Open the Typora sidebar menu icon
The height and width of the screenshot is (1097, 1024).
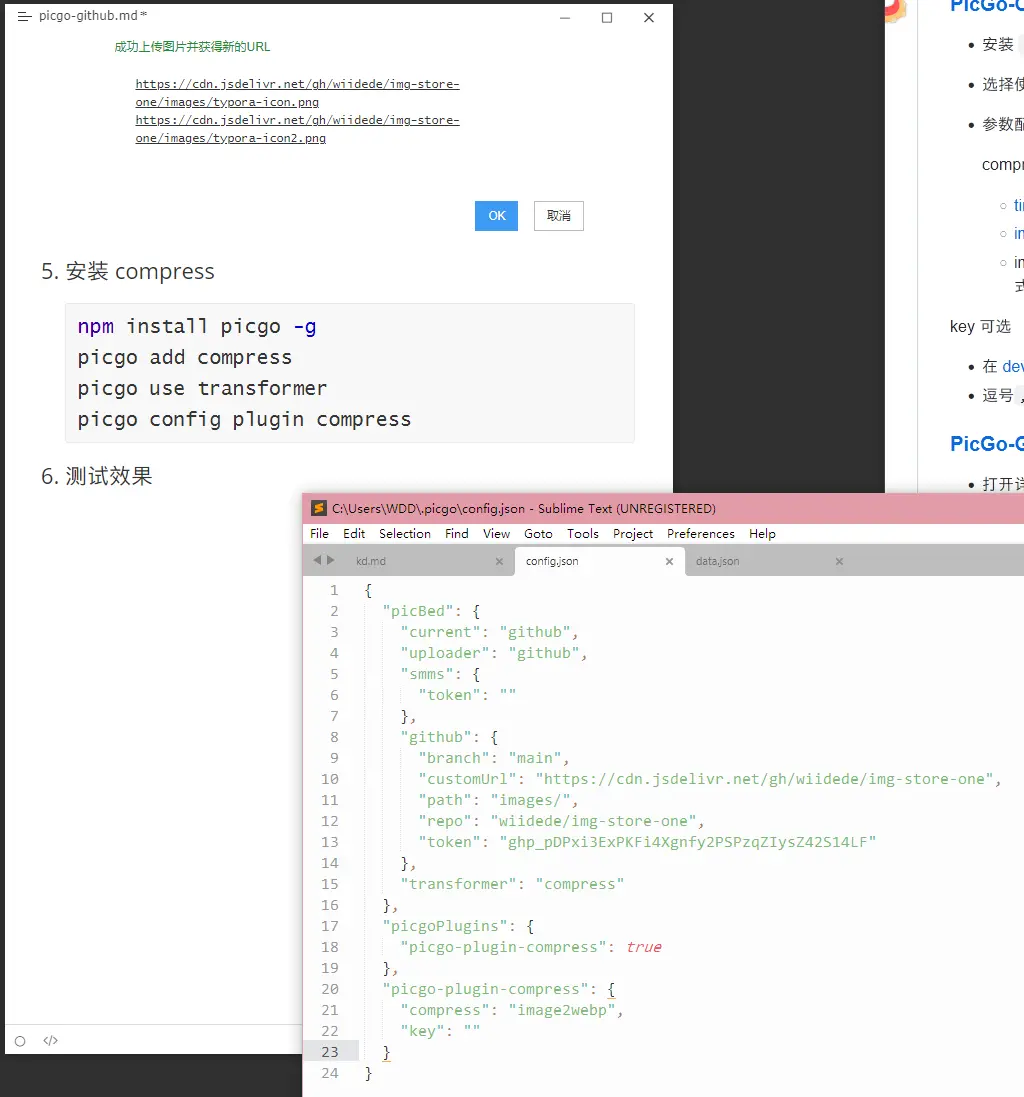pos(24,16)
